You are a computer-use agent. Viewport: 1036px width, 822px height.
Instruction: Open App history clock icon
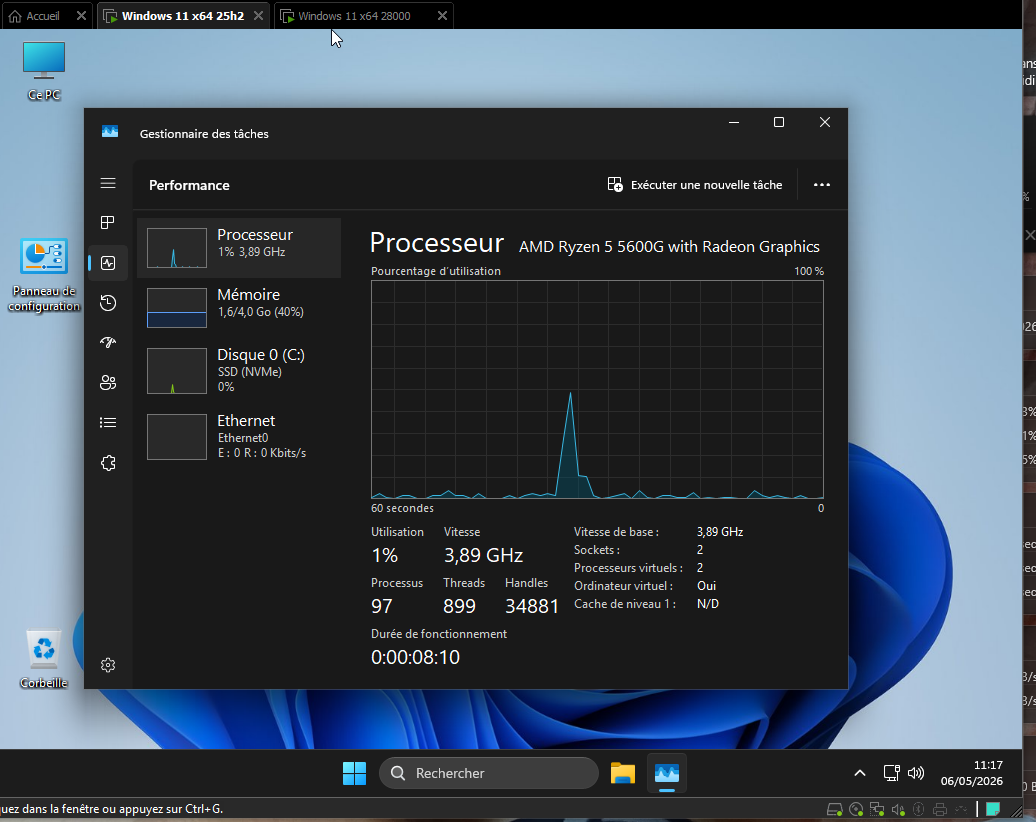(x=108, y=303)
